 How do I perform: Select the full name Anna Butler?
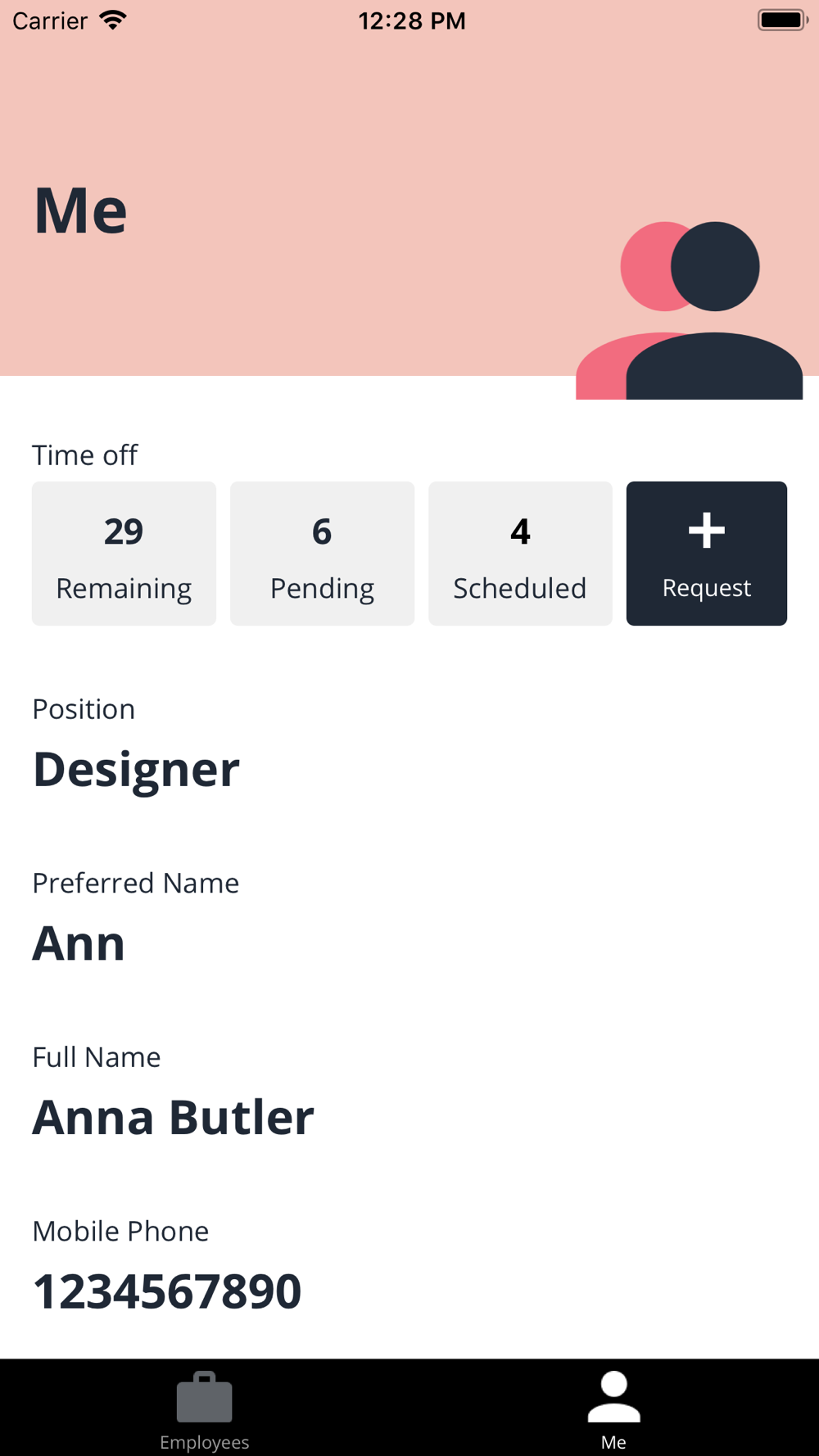[x=173, y=1117]
